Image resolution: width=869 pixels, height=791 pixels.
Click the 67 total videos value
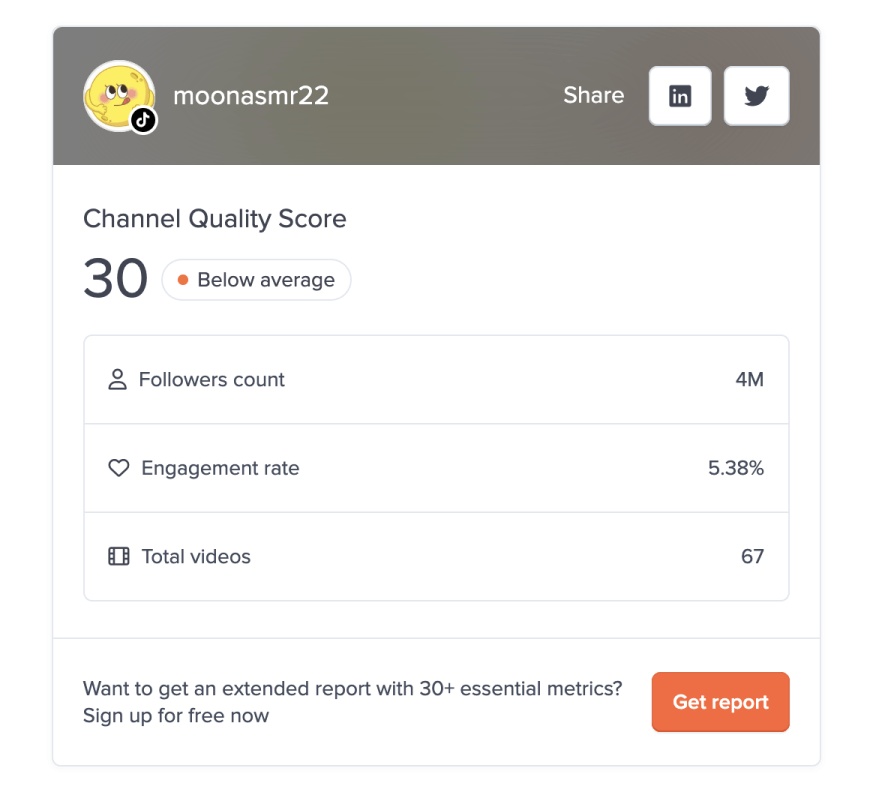pyautogui.click(x=753, y=556)
